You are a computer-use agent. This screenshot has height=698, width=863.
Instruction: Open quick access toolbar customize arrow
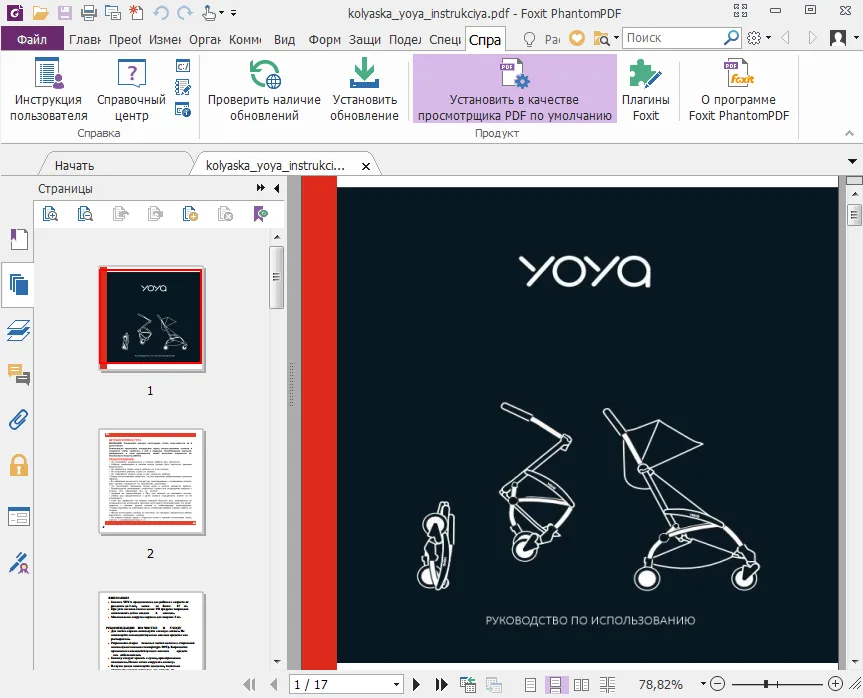233,13
